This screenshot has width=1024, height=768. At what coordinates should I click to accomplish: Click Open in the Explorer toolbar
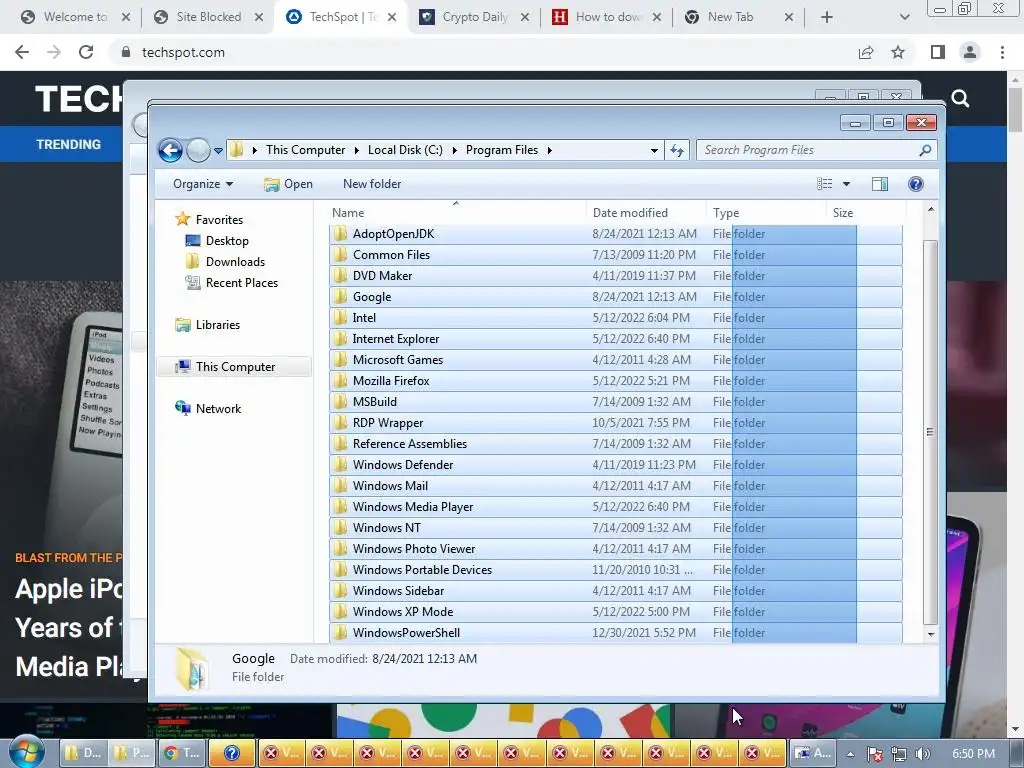(x=288, y=184)
